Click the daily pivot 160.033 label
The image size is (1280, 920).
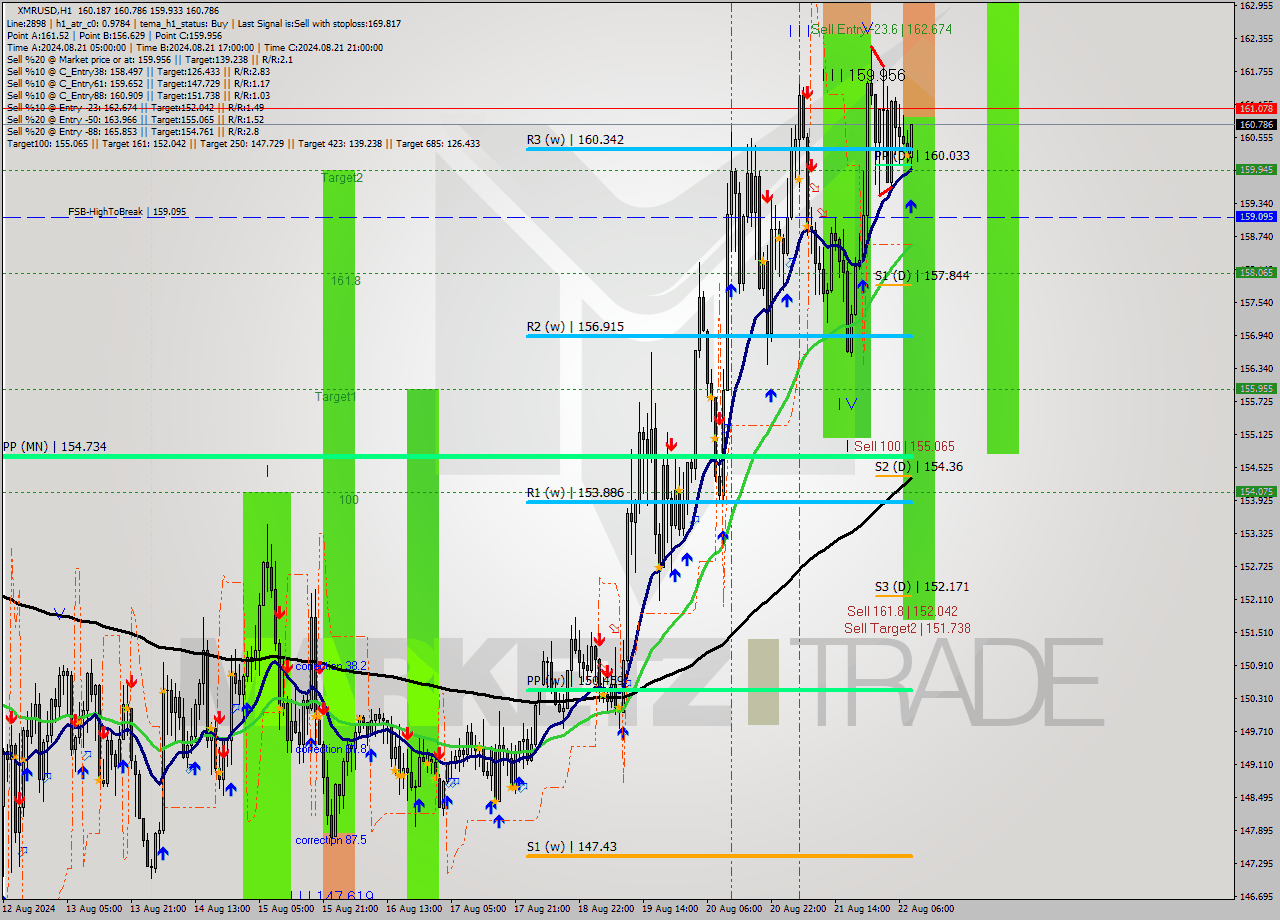click(x=921, y=156)
